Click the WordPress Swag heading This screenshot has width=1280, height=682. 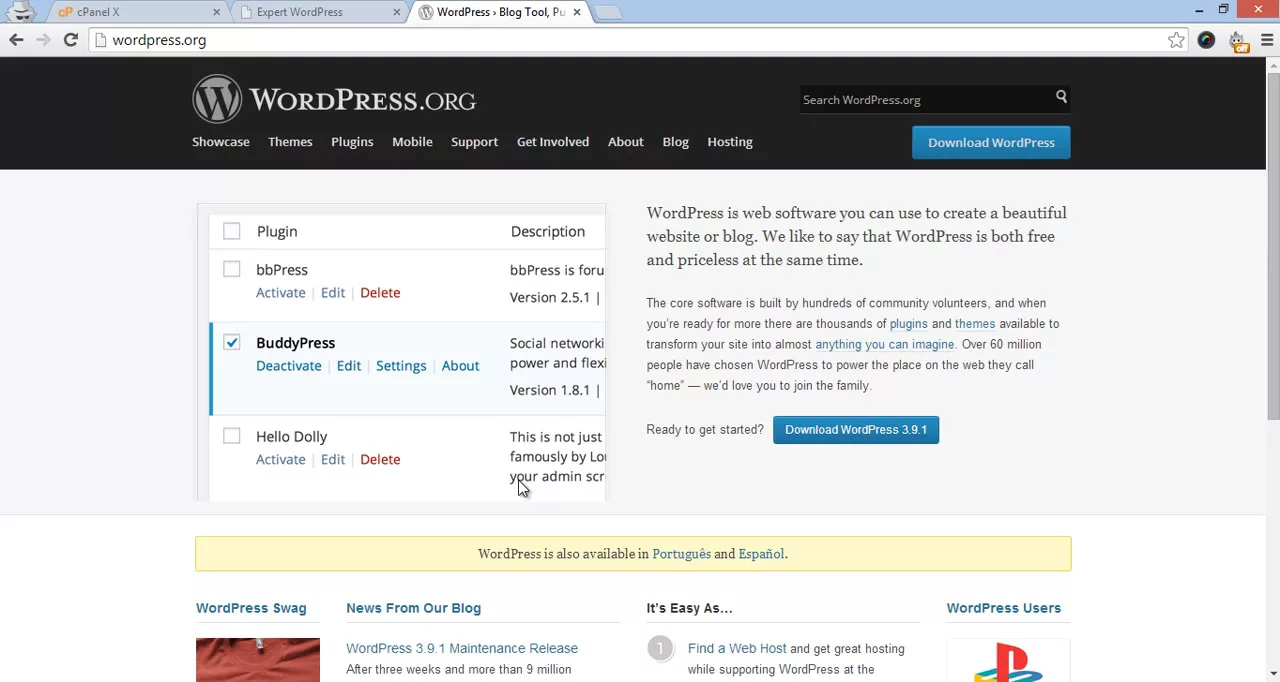[251, 608]
